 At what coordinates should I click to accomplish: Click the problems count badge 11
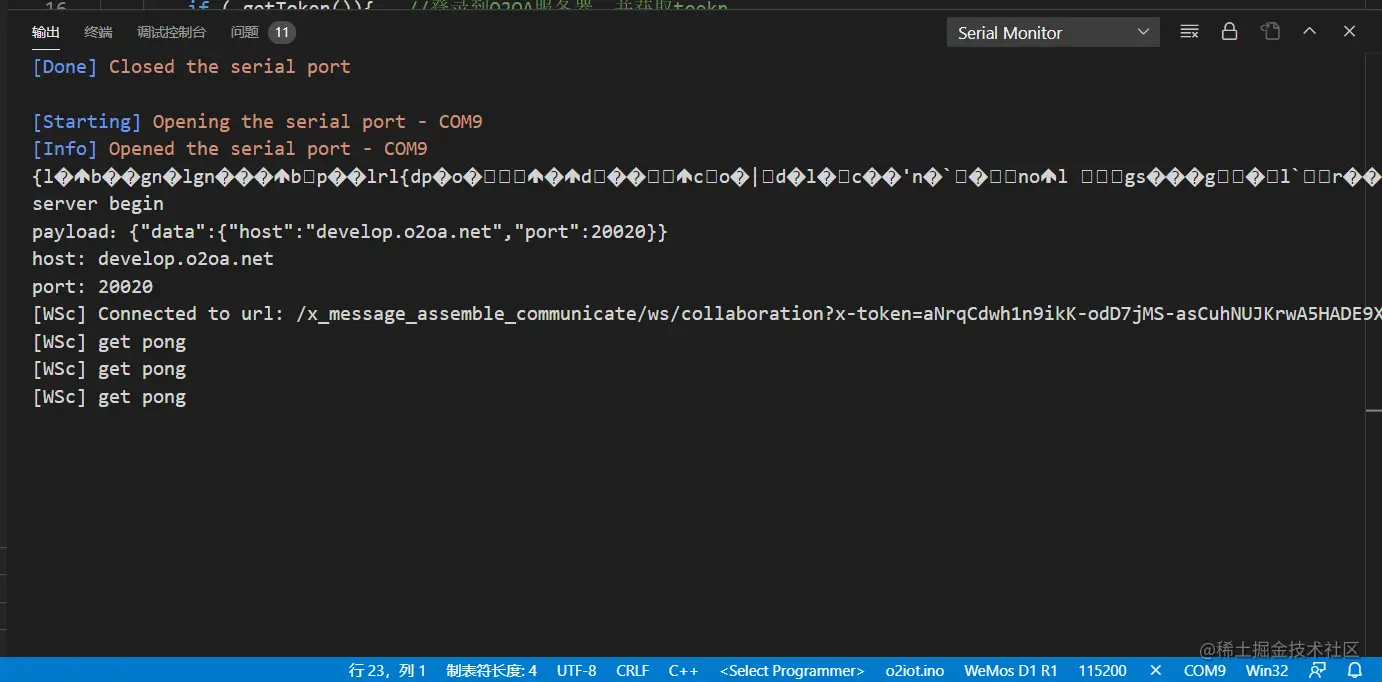pos(282,33)
